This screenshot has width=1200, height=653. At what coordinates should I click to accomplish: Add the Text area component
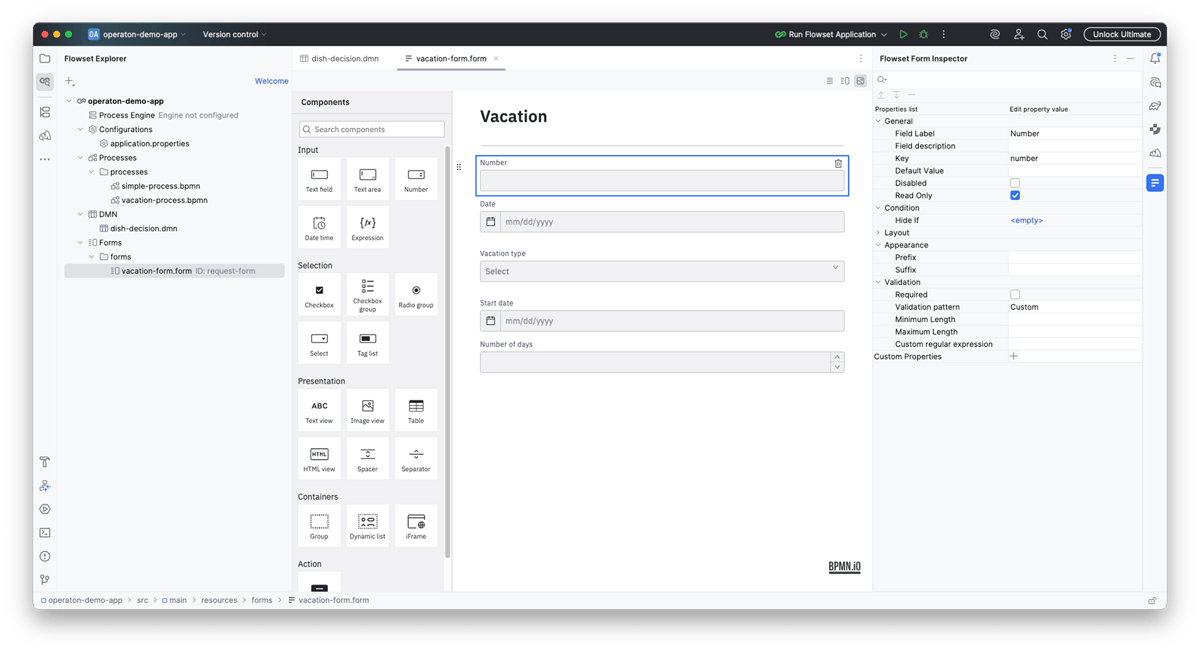click(368, 179)
